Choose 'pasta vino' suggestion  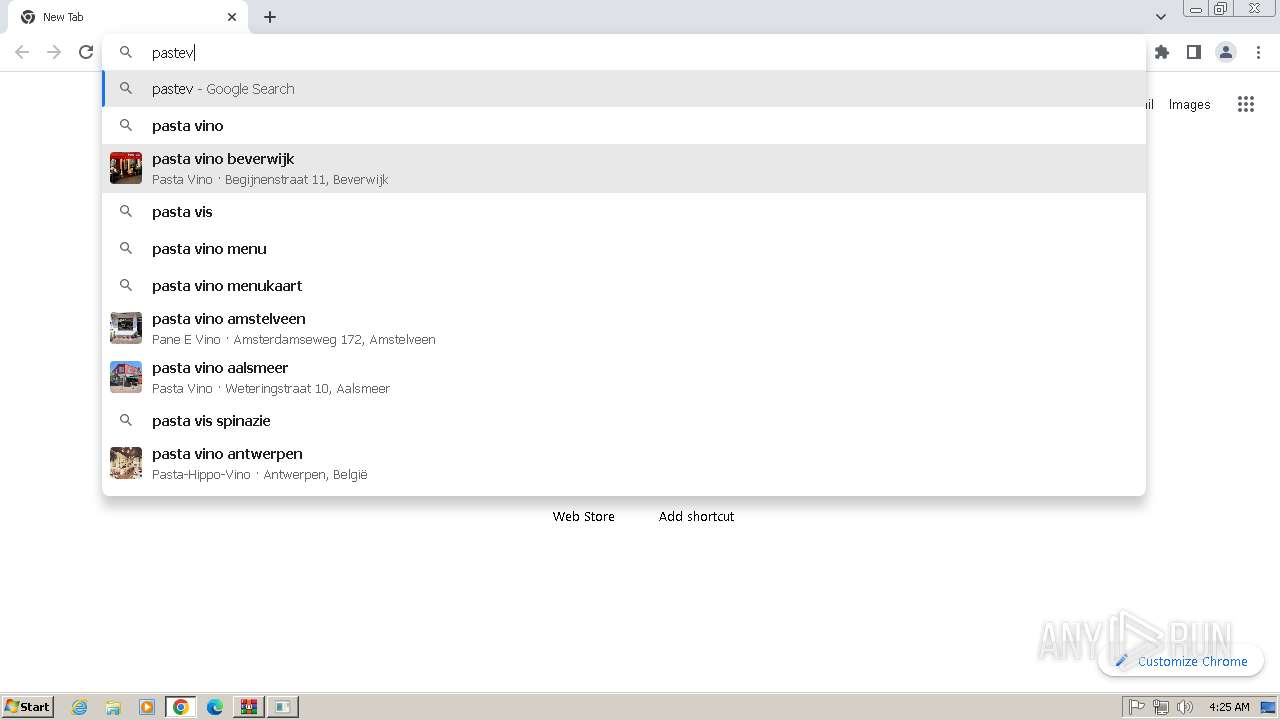click(x=624, y=126)
